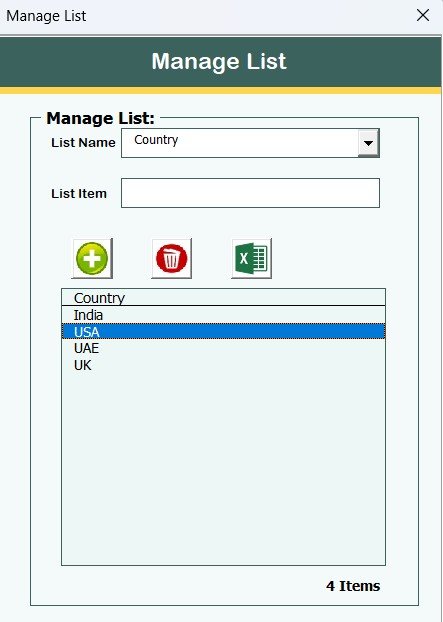The height and width of the screenshot is (622, 443).
Task: Click inside the List Item text field
Action: click(250, 193)
